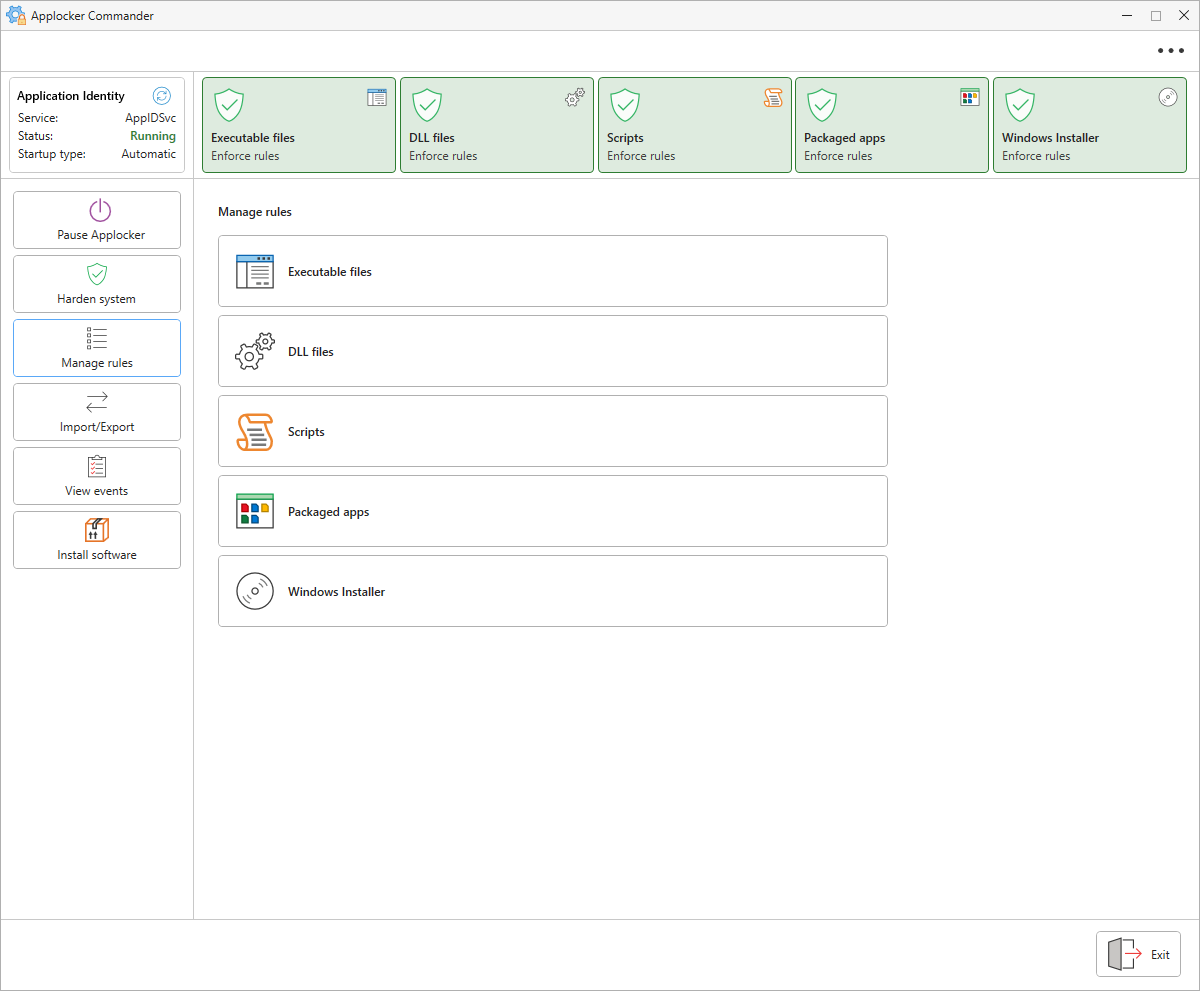
Task: Click the Exit door icon
Action: 1125,954
